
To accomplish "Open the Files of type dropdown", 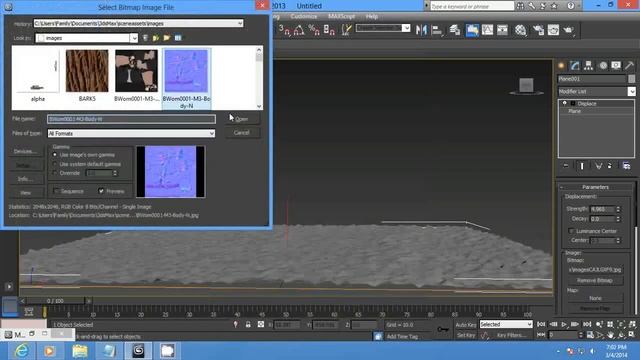I will click(211, 133).
